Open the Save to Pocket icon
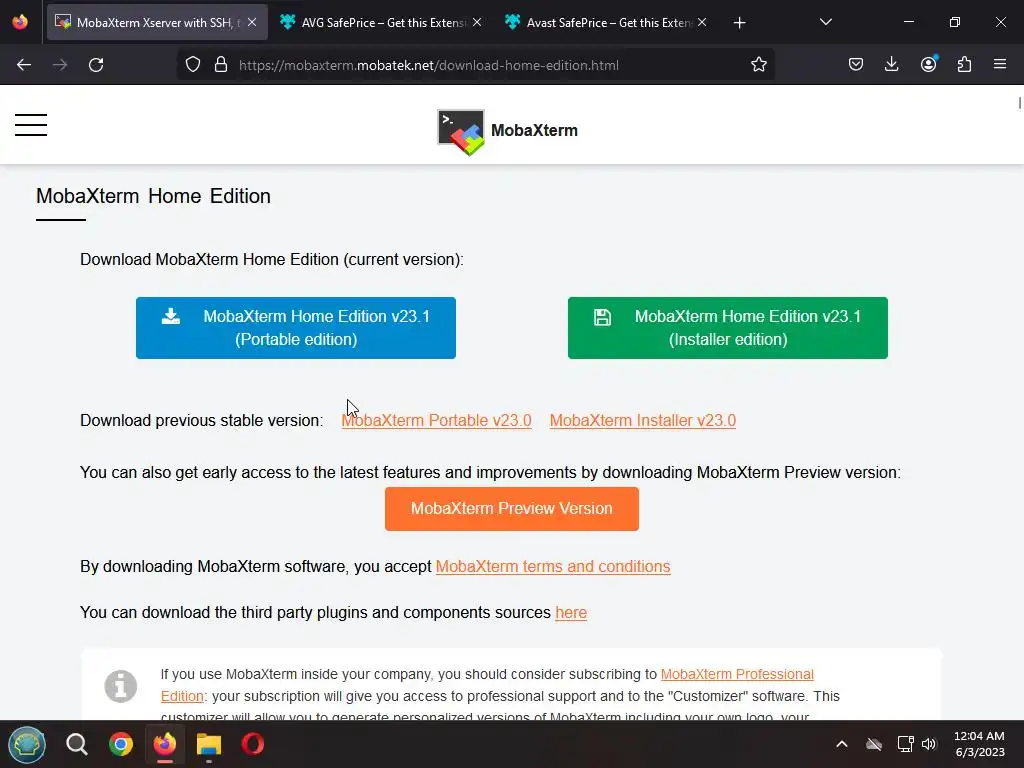 coord(856,65)
